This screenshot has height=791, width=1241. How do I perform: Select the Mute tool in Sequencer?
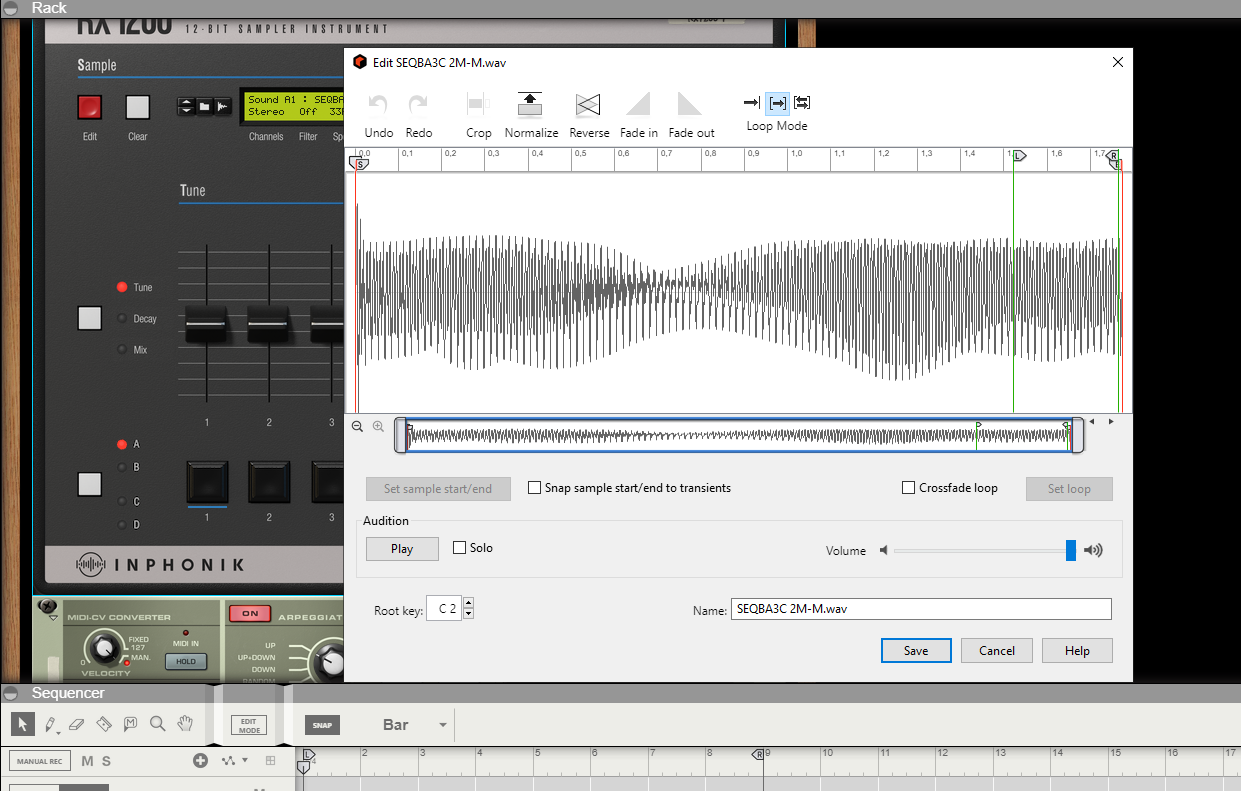click(x=131, y=724)
